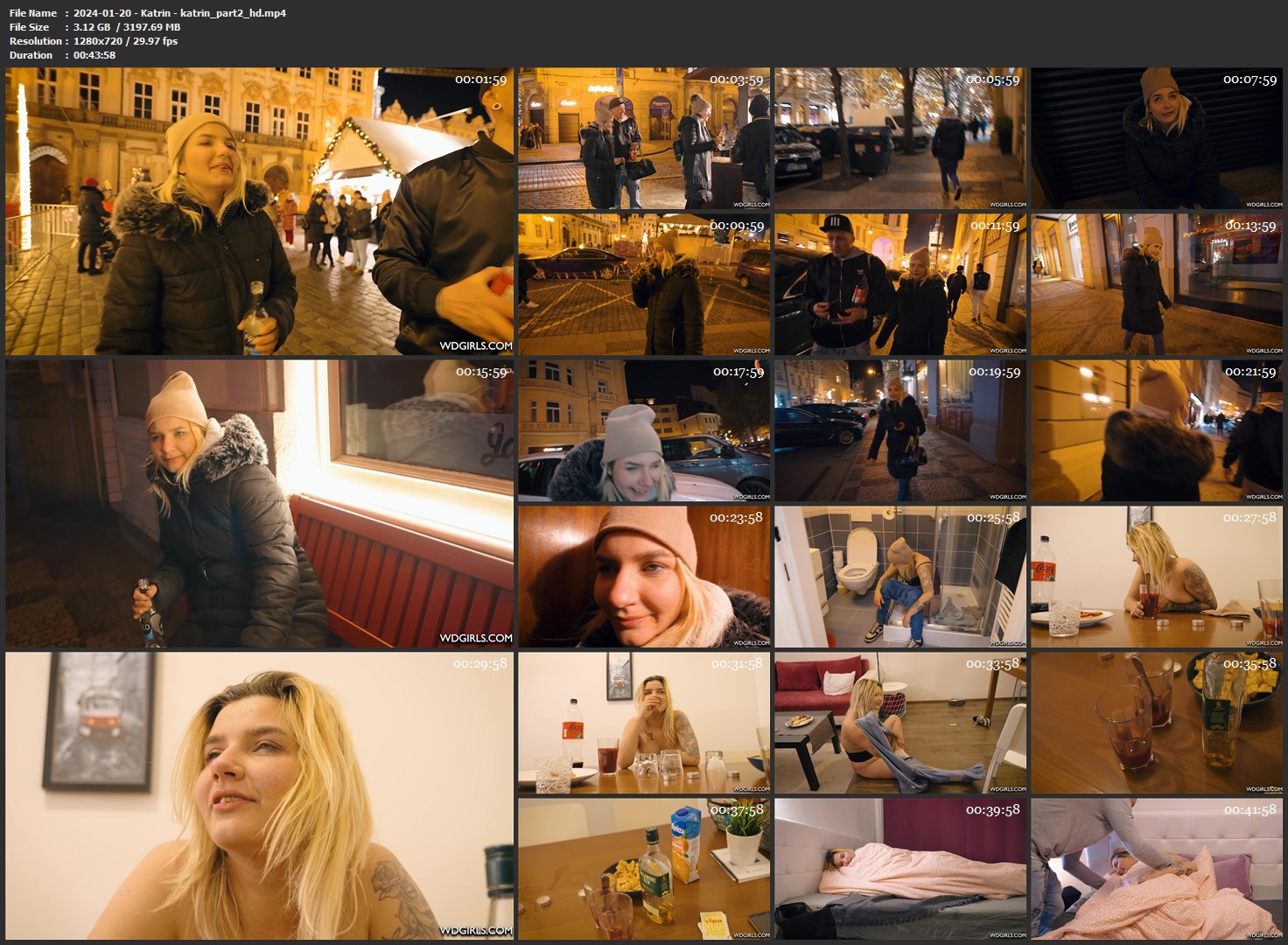Select the 00:09:59 frame
This screenshot has width=1288, height=945.
[644, 284]
